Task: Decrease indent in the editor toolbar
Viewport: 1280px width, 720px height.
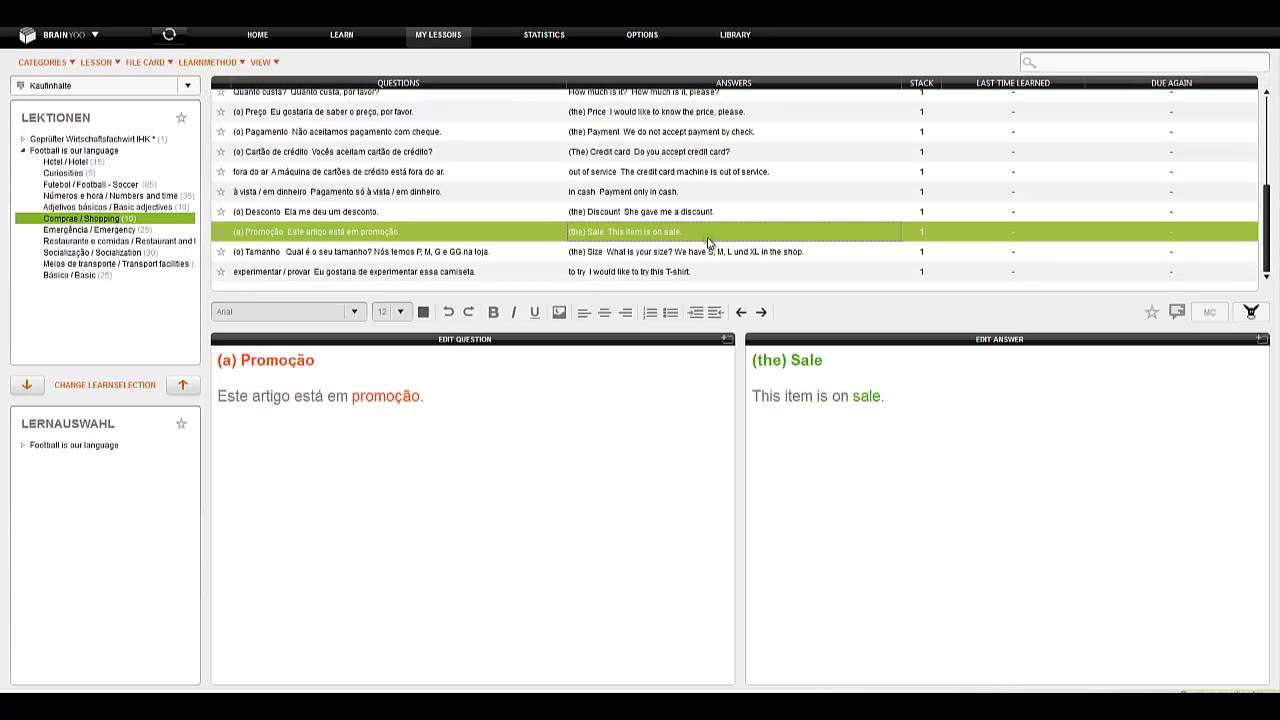Action: tap(716, 312)
